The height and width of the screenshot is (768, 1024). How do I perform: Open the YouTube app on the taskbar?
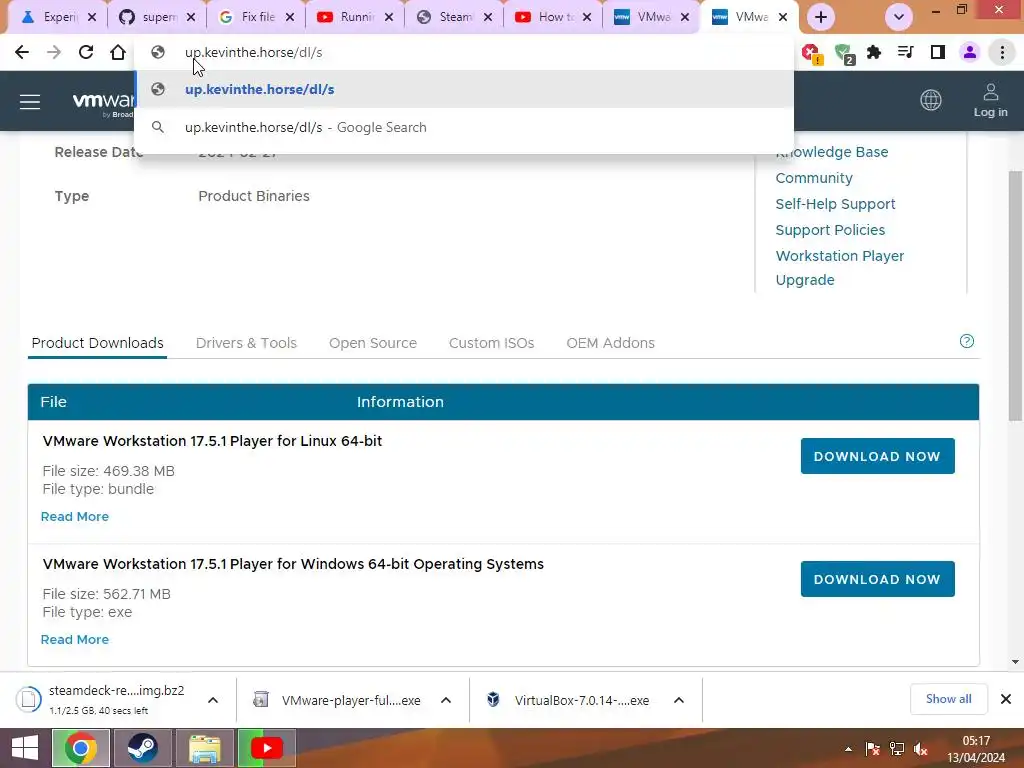coord(266,748)
